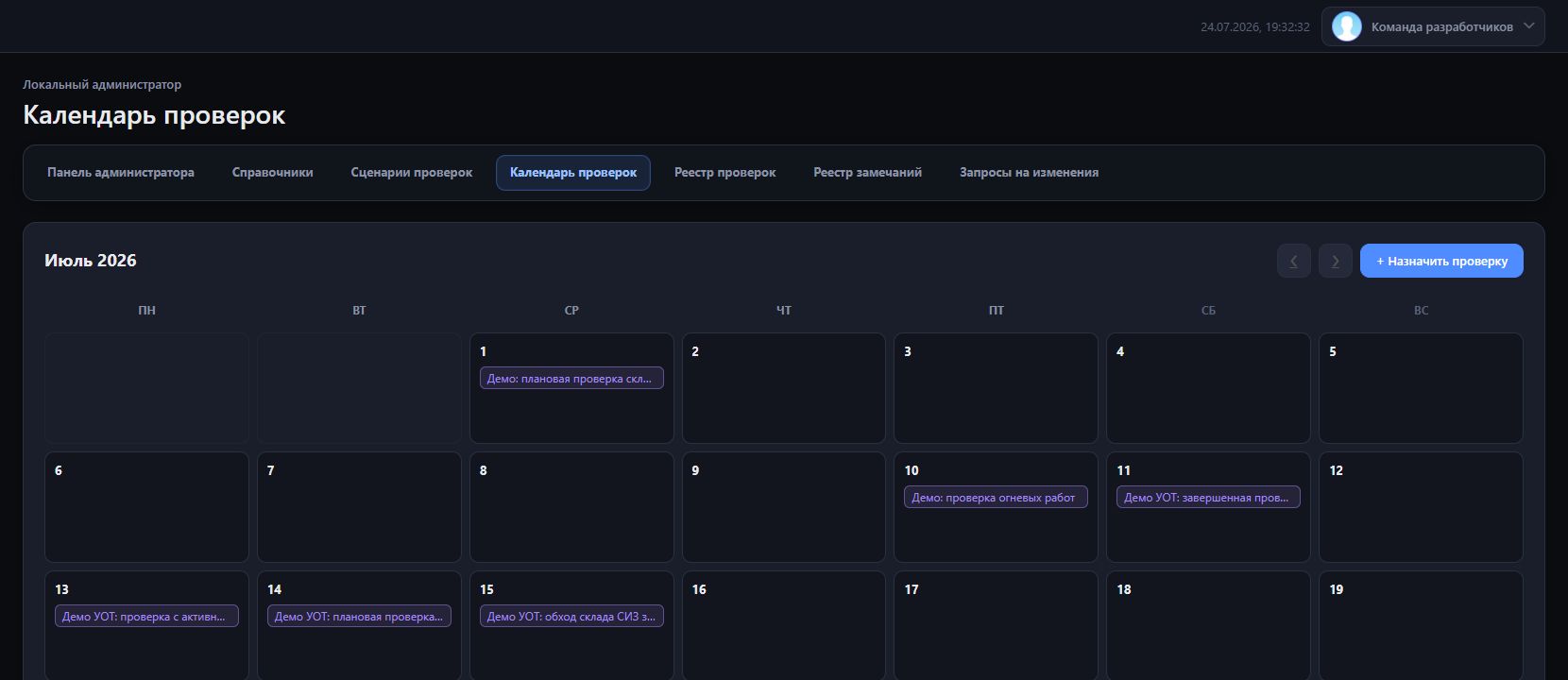Click the user avatar icon
The image size is (1568, 680).
point(1346,26)
